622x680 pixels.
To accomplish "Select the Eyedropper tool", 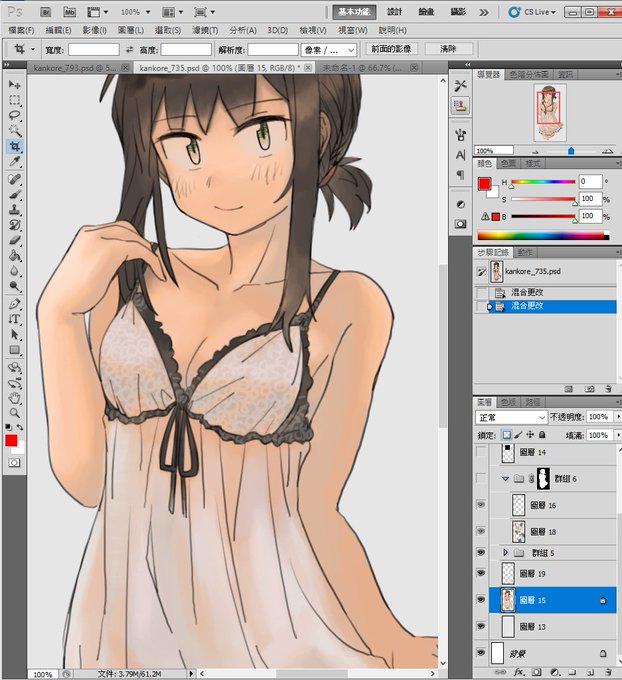I will click(x=14, y=161).
